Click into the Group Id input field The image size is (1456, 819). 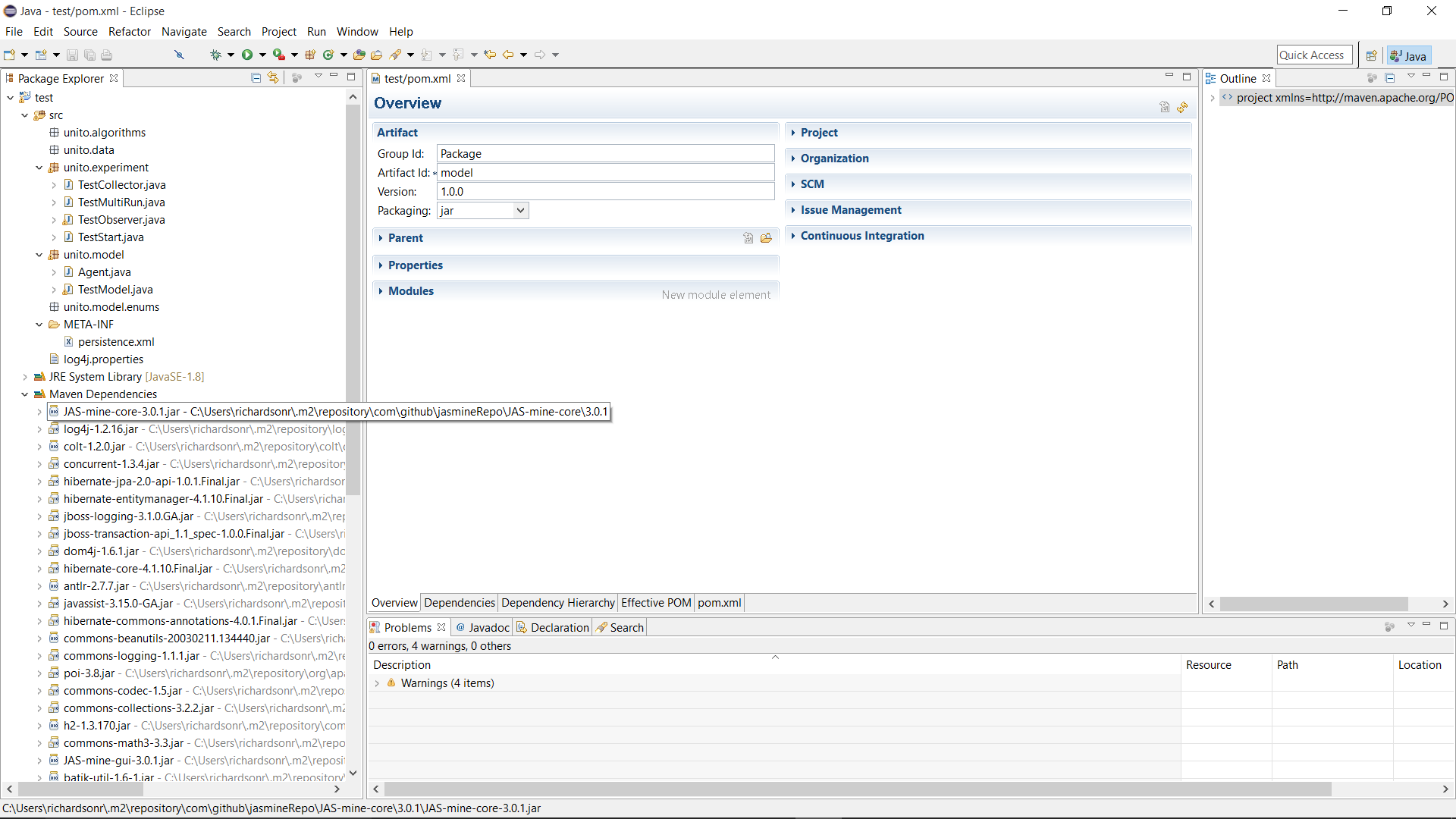tap(604, 154)
